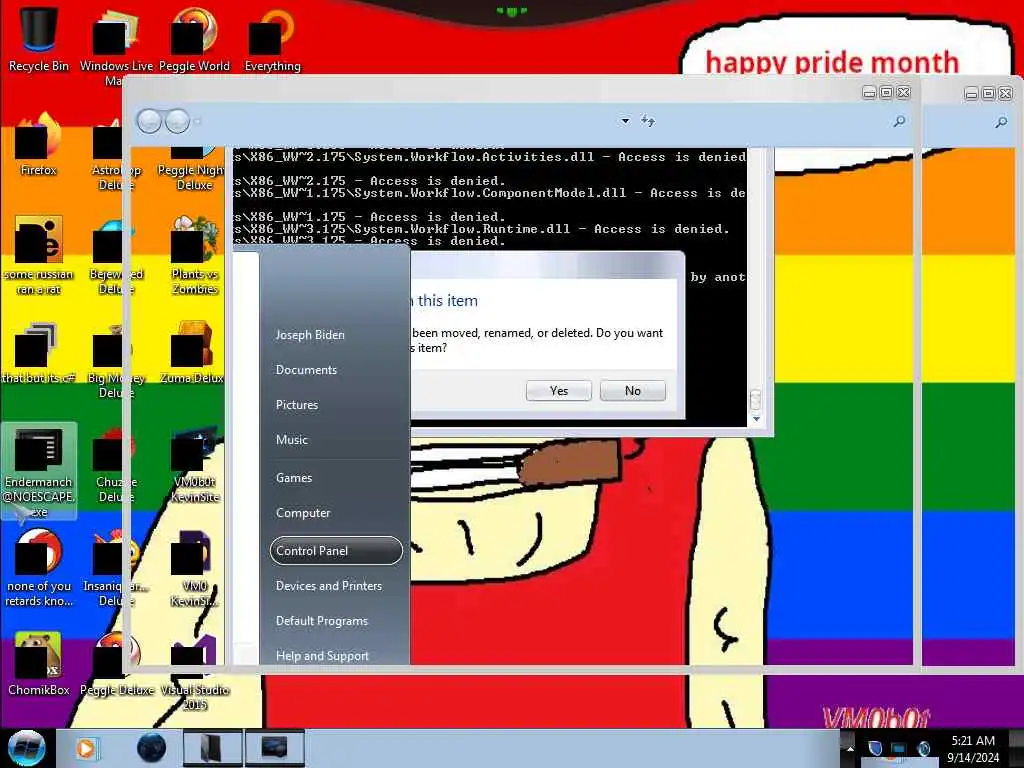Viewport: 1024px width, 768px height.
Task: Click the search magnifier in the rear Explorer window
Action: tap(1000, 121)
